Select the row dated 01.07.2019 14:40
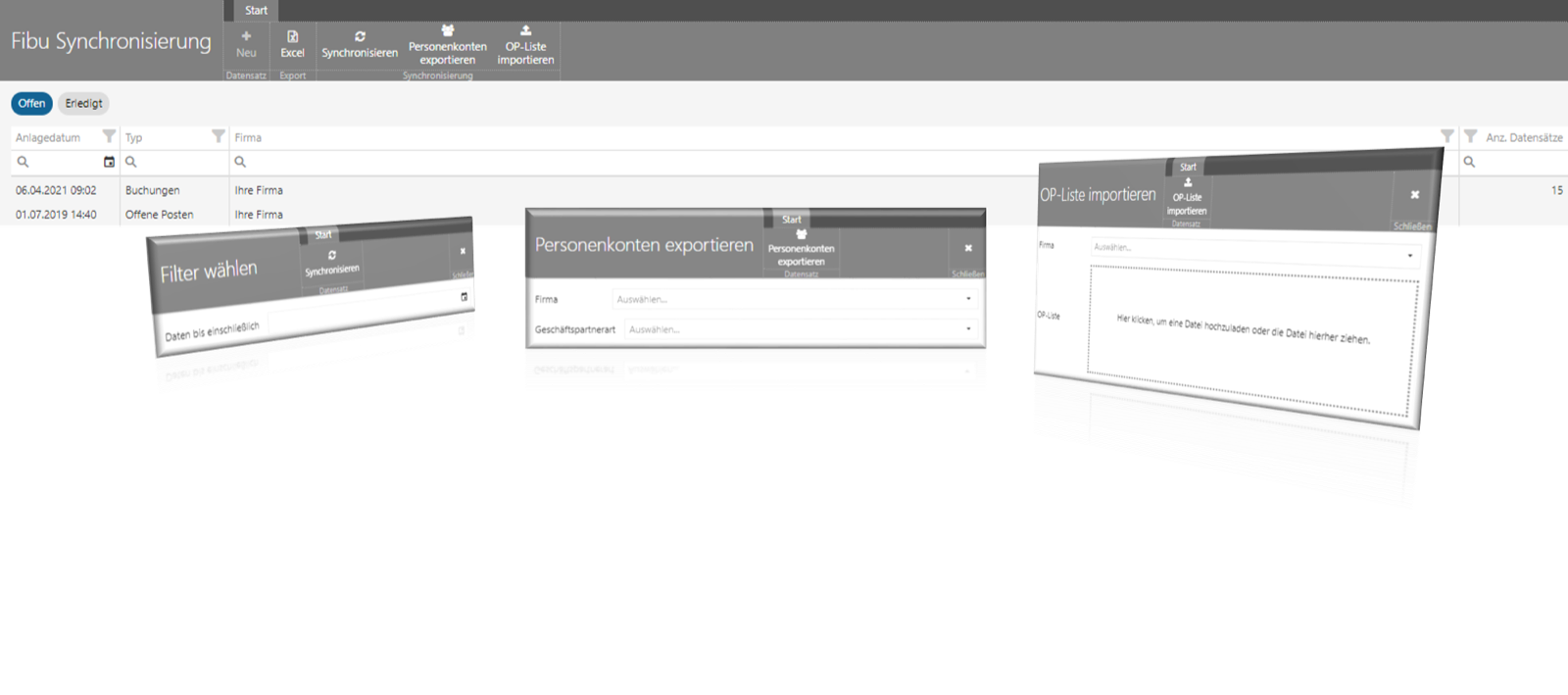The width and height of the screenshot is (1568, 695). [x=784, y=215]
